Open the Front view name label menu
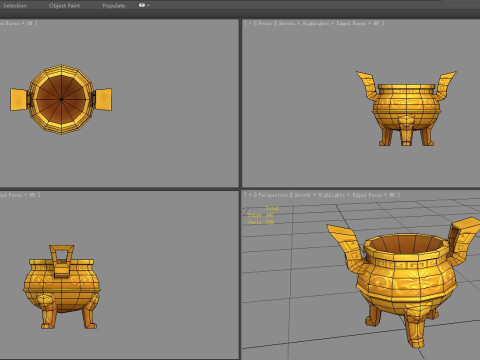The width and height of the screenshot is (480, 360). [264, 23]
